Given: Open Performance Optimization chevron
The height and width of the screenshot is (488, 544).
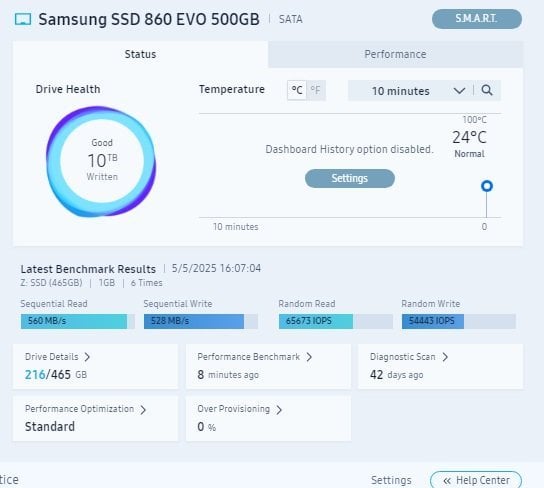Looking at the screenshot, I should click(x=143, y=410).
